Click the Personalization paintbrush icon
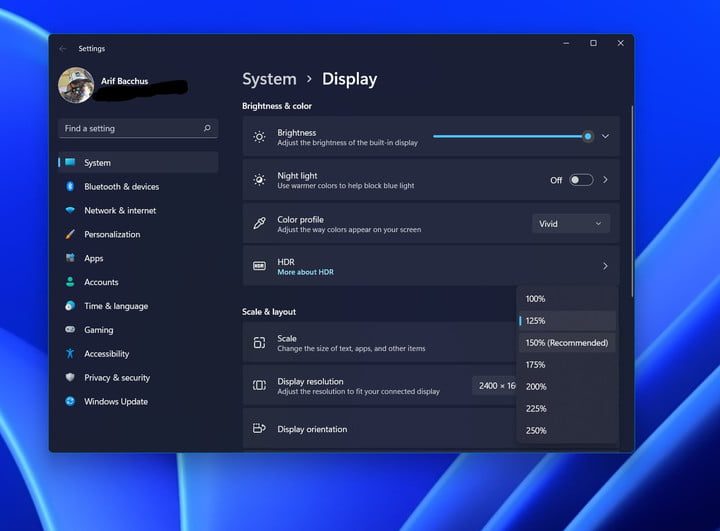Viewport: 720px width, 531px height. (x=70, y=234)
